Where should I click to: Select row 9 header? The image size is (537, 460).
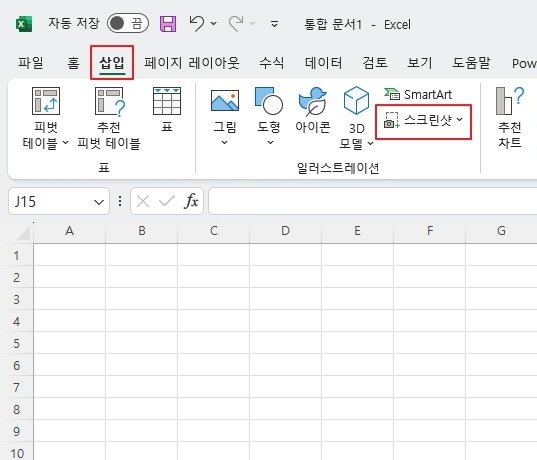click(16, 431)
